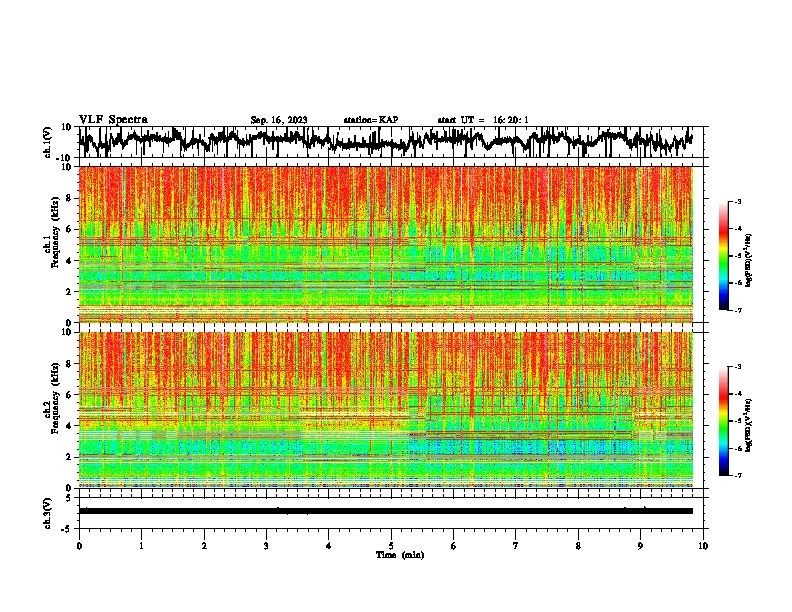This screenshot has width=792, height=612.
Task: Click the -7 tick on ch.2 colorbar
Action: [x=738, y=476]
